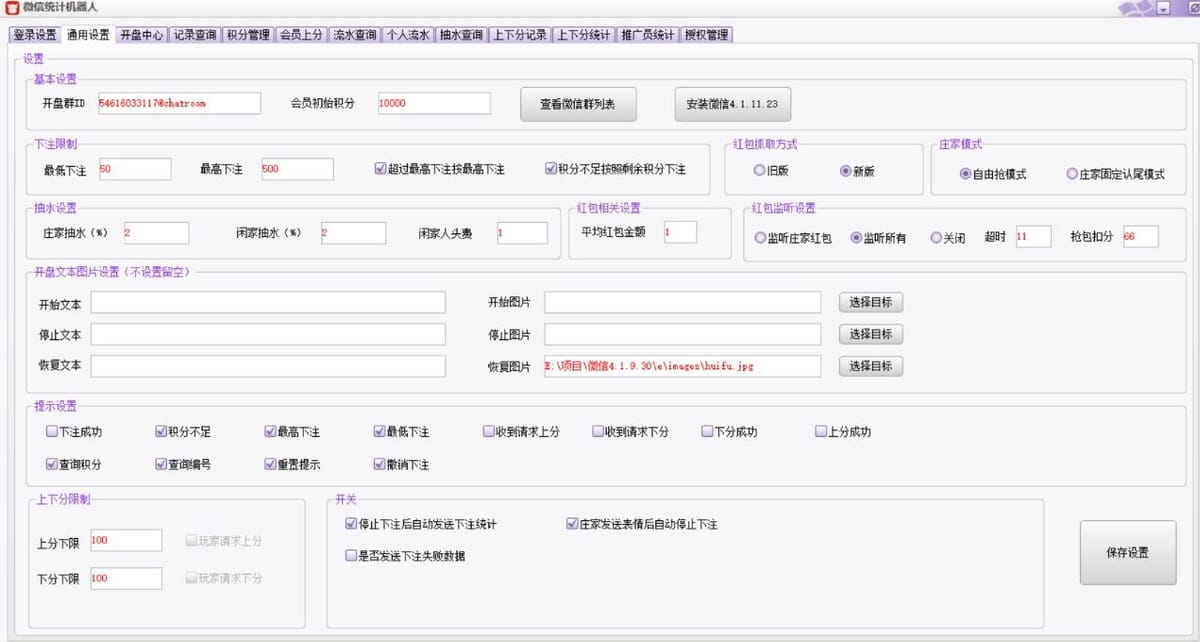Toggle the 查询编号 checkbox
The height and width of the screenshot is (642, 1200).
(182, 465)
